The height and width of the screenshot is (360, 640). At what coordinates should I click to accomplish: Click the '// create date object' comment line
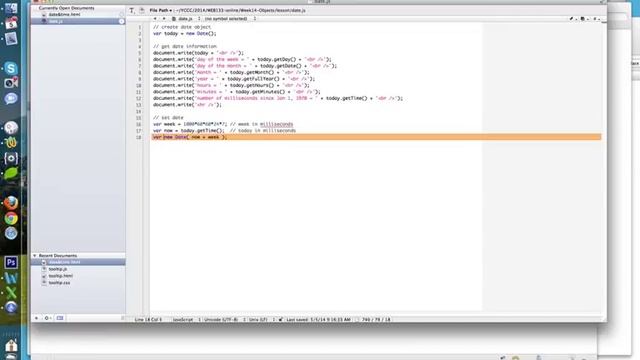click(x=182, y=27)
